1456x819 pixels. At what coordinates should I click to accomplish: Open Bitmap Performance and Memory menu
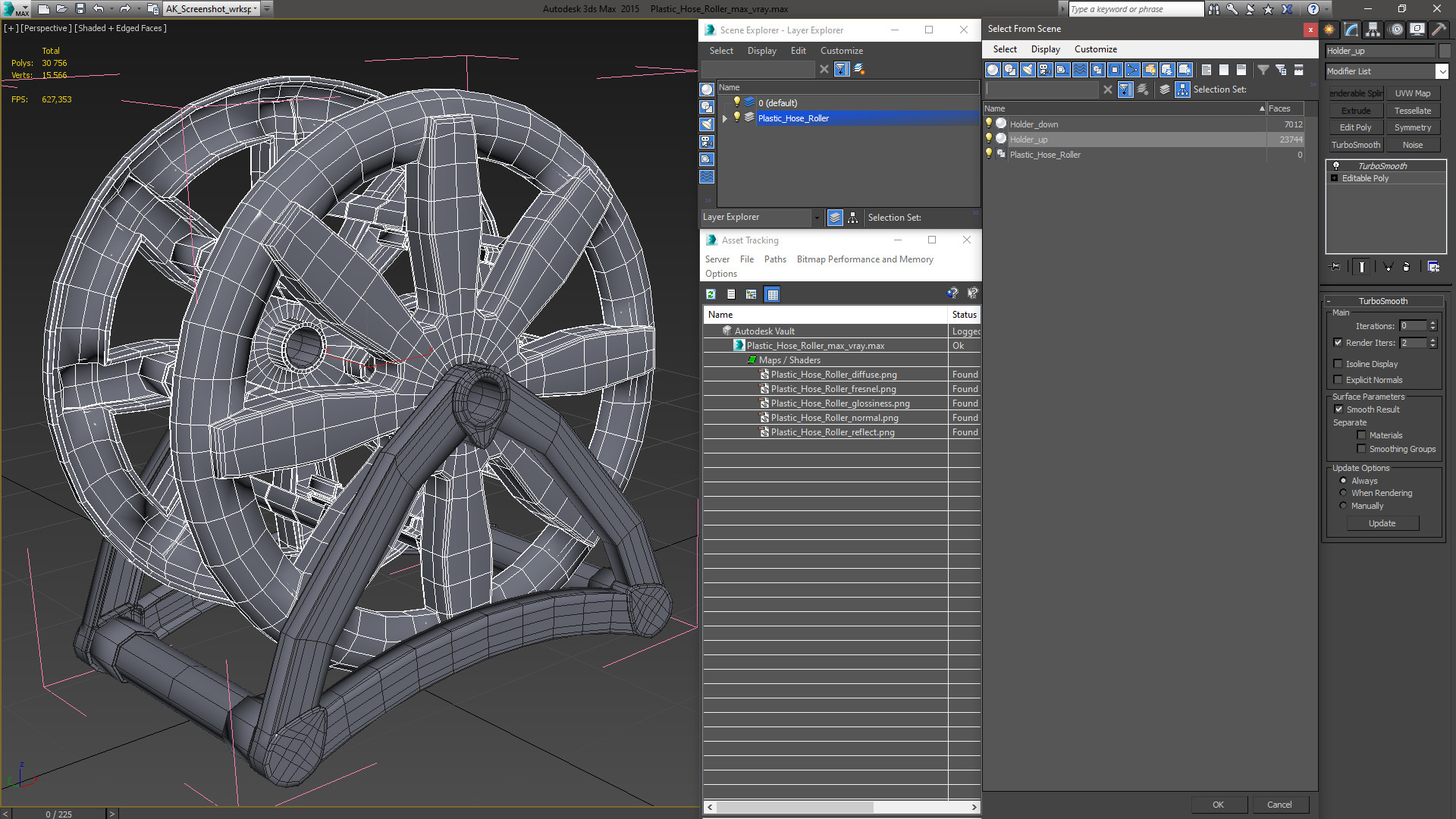[864, 259]
